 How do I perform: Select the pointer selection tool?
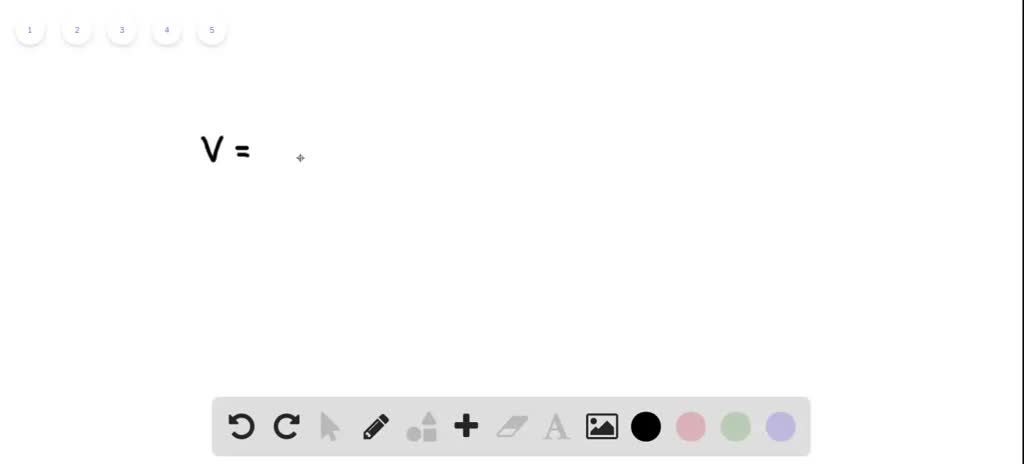coord(330,427)
